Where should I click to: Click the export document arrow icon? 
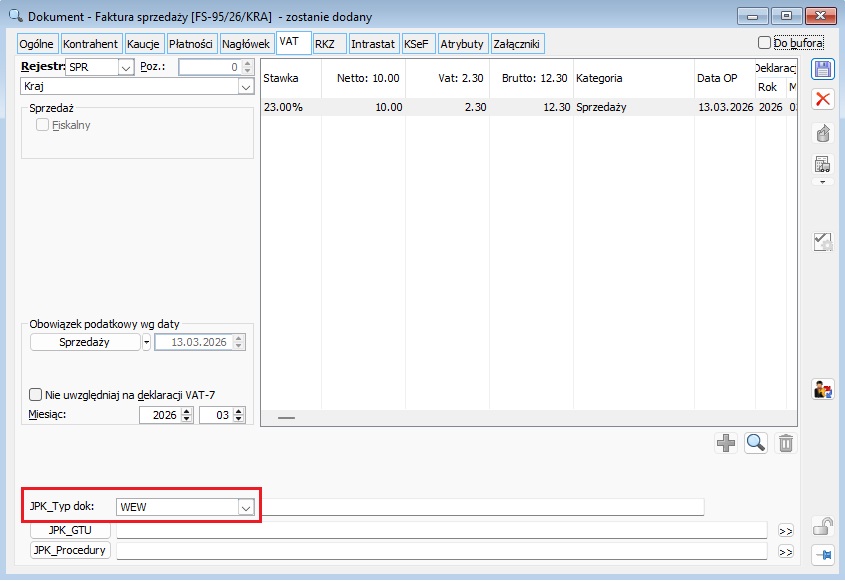click(x=822, y=133)
